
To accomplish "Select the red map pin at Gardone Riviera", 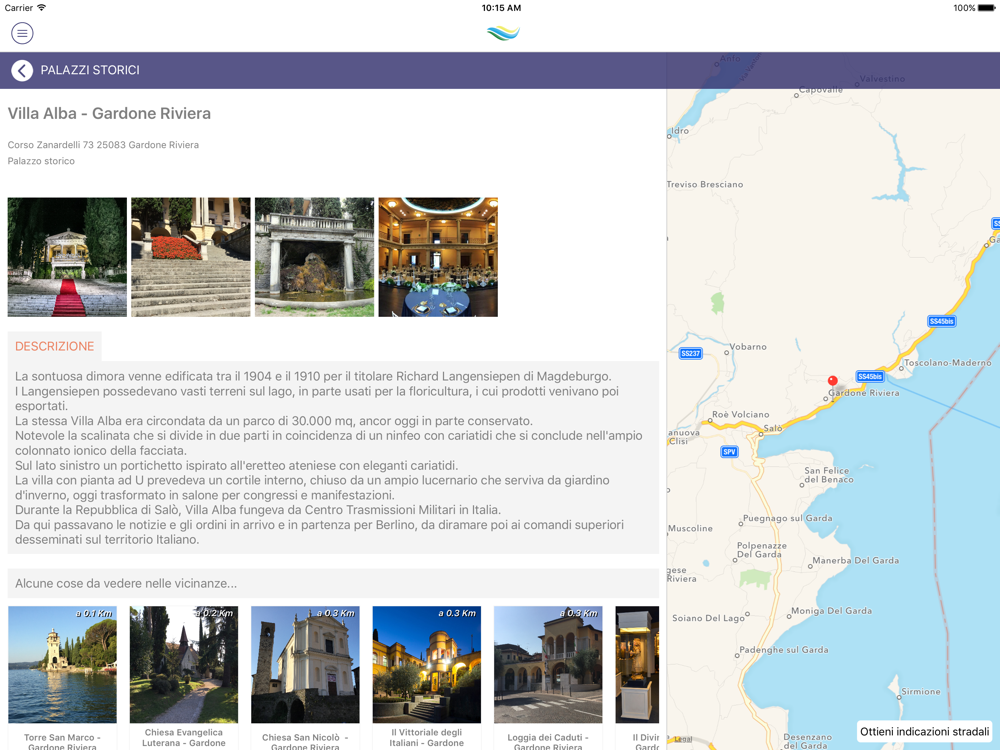I will point(832,381).
